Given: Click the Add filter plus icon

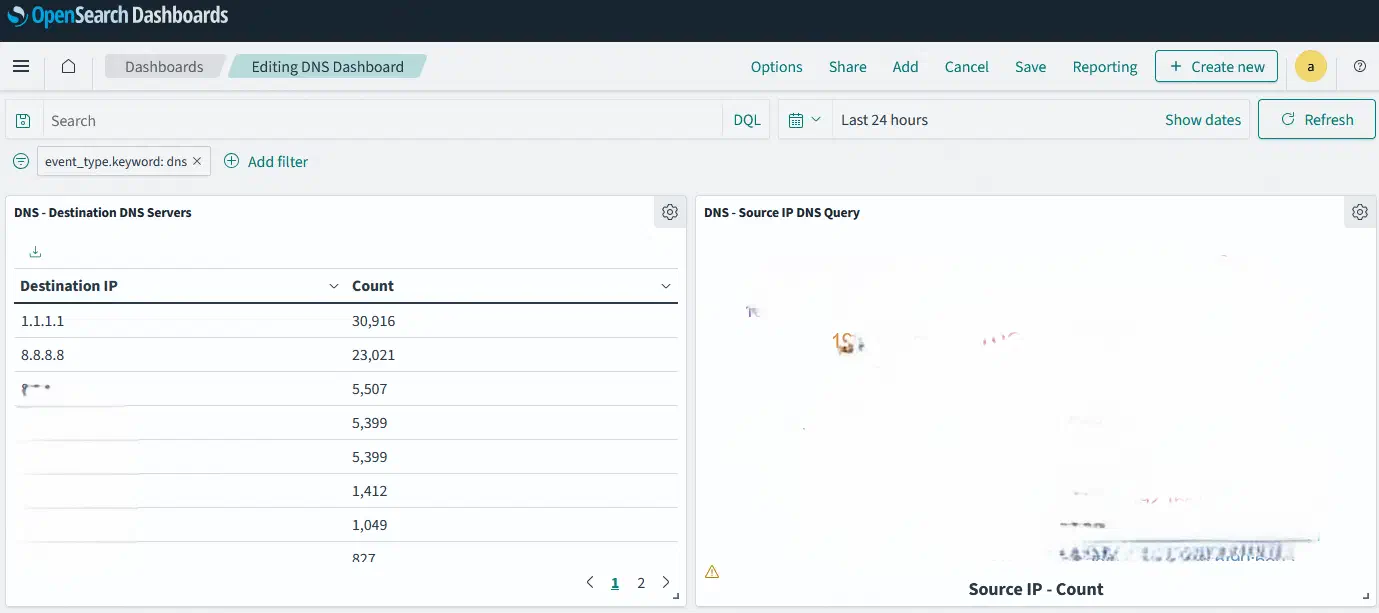Looking at the screenshot, I should [x=232, y=161].
